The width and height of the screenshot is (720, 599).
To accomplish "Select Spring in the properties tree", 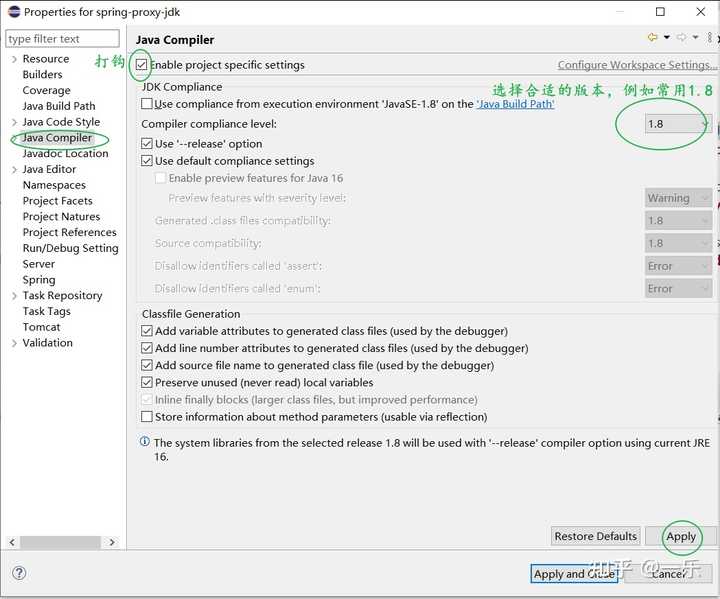I will coord(39,280).
